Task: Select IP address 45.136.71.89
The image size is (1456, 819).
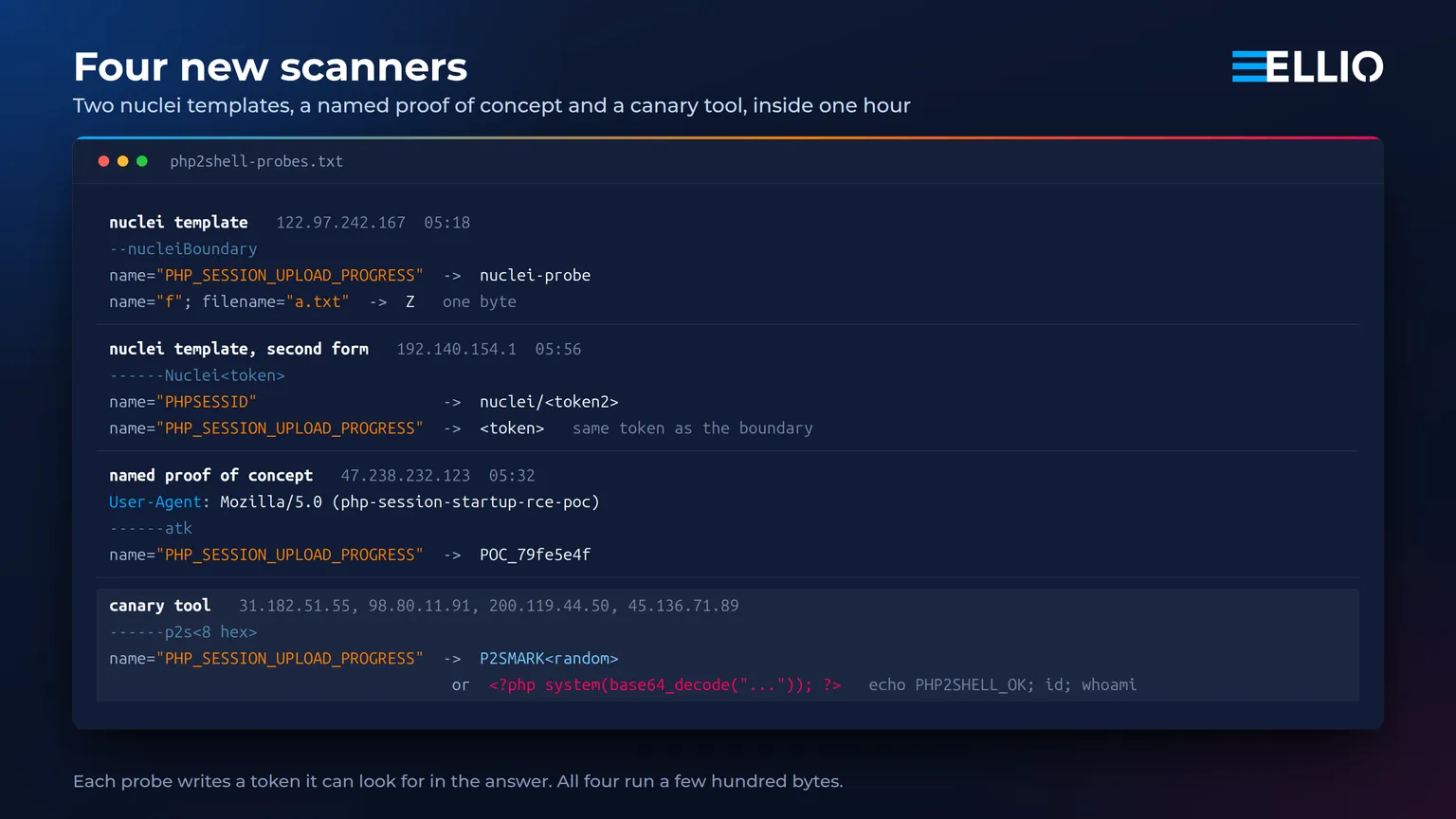Action: 683,606
